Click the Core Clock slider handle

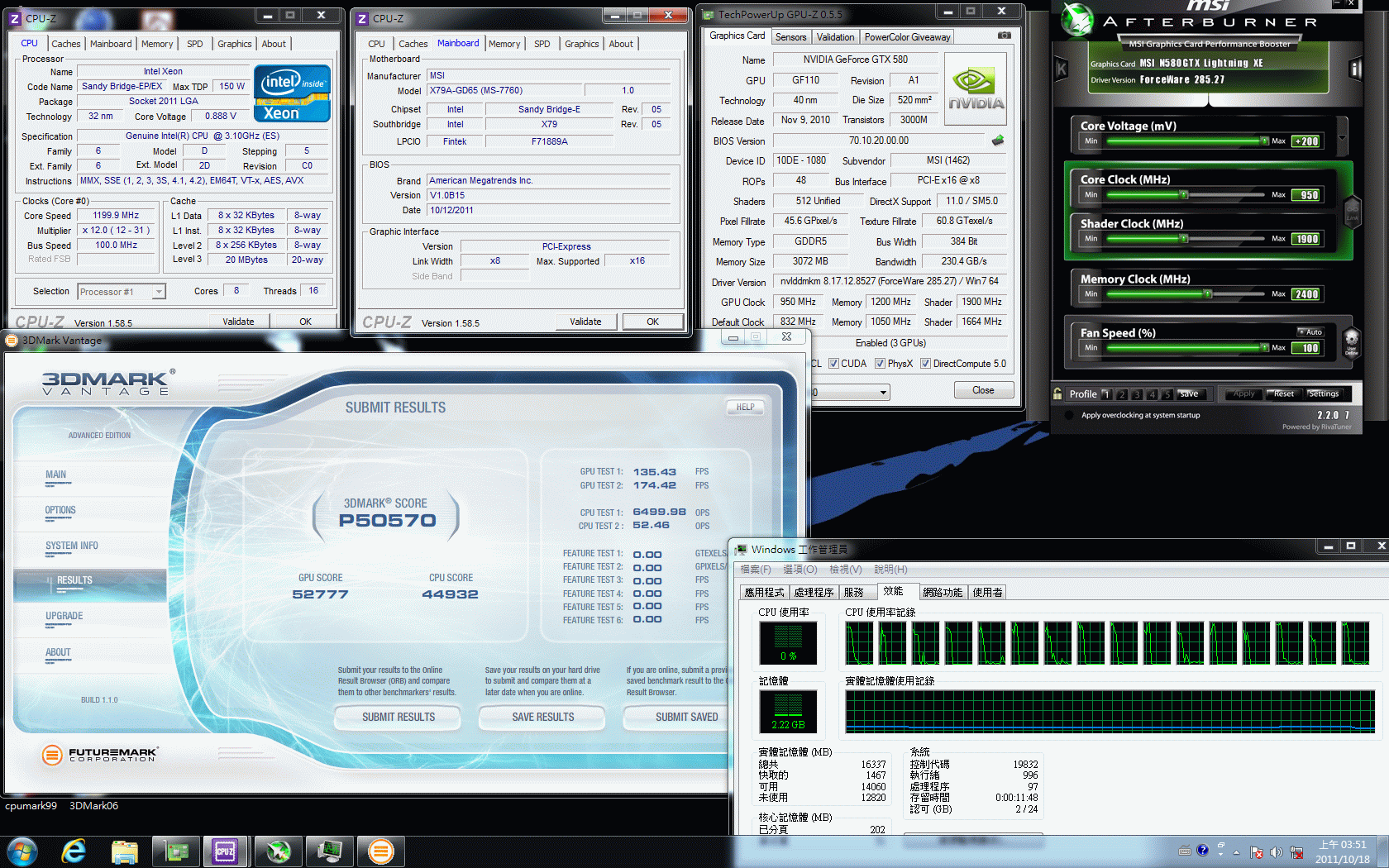point(1184,195)
